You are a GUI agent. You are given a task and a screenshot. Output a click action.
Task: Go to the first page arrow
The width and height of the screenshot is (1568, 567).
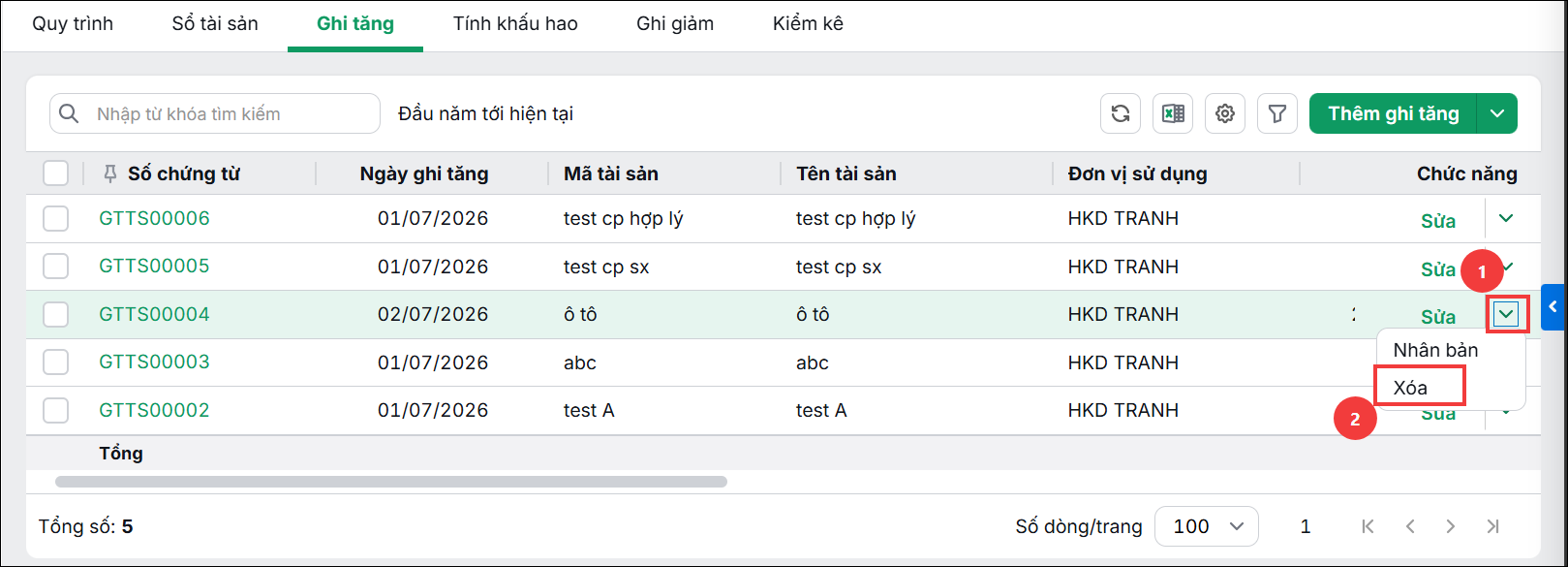pyautogui.click(x=1368, y=526)
